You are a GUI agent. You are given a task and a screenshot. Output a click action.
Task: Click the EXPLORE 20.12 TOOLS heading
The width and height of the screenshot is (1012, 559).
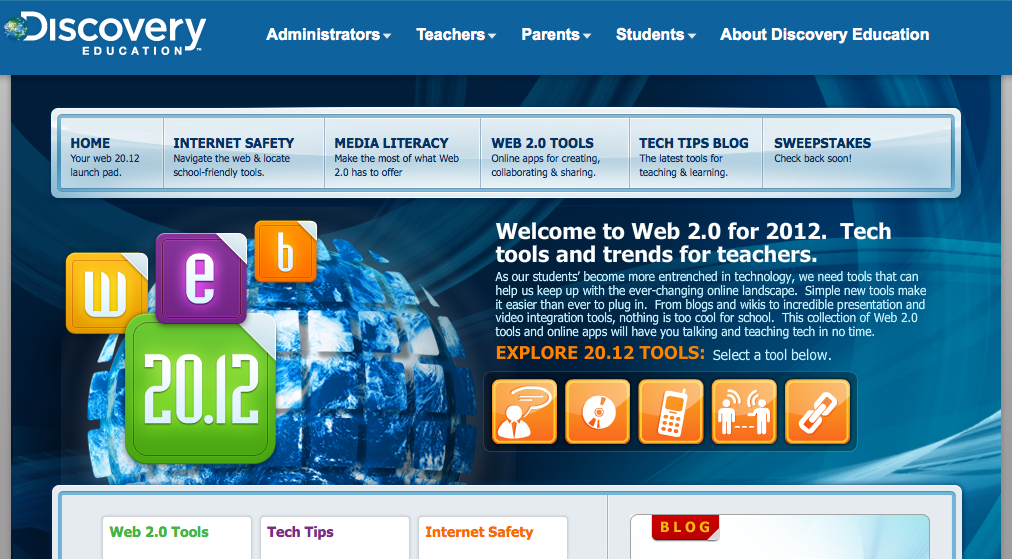click(x=600, y=353)
